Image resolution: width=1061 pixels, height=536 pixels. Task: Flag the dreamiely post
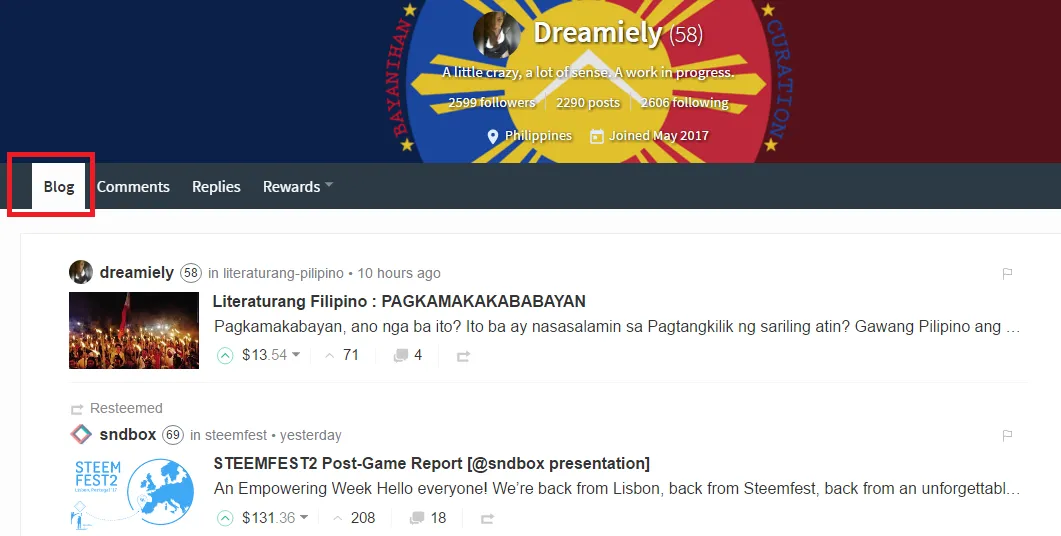1007,273
